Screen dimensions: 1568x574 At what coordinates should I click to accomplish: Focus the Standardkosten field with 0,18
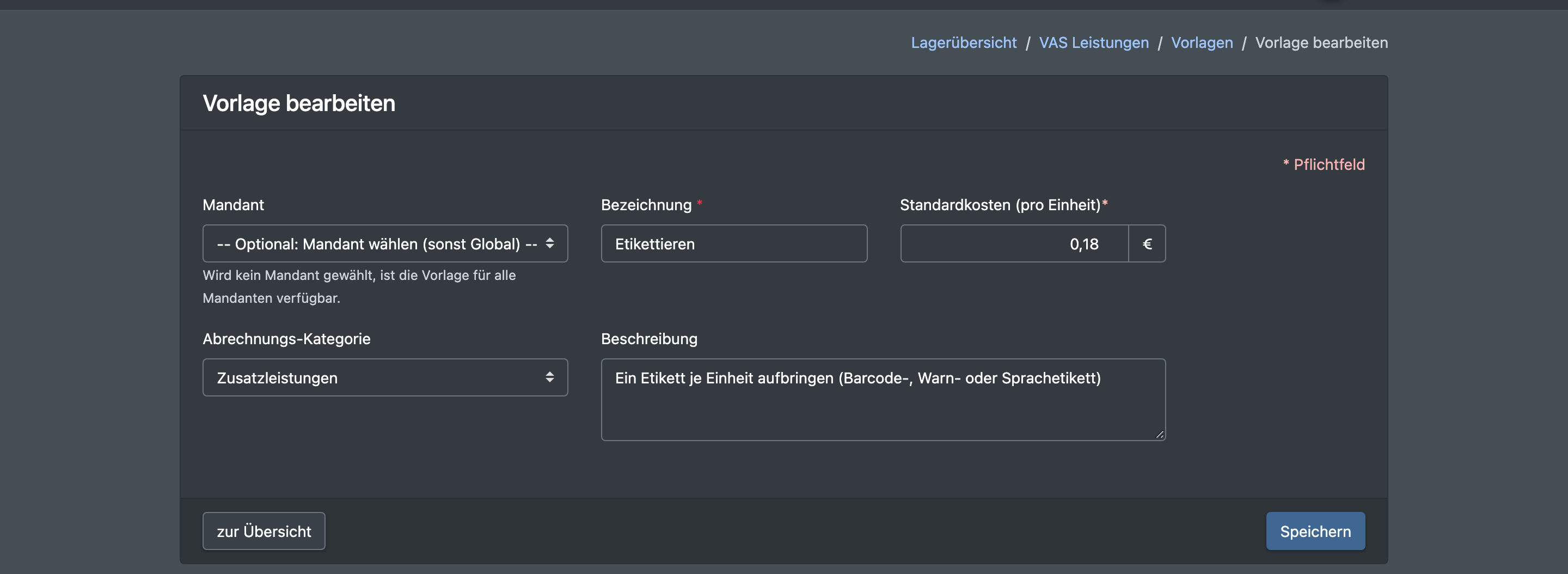[1014, 243]
